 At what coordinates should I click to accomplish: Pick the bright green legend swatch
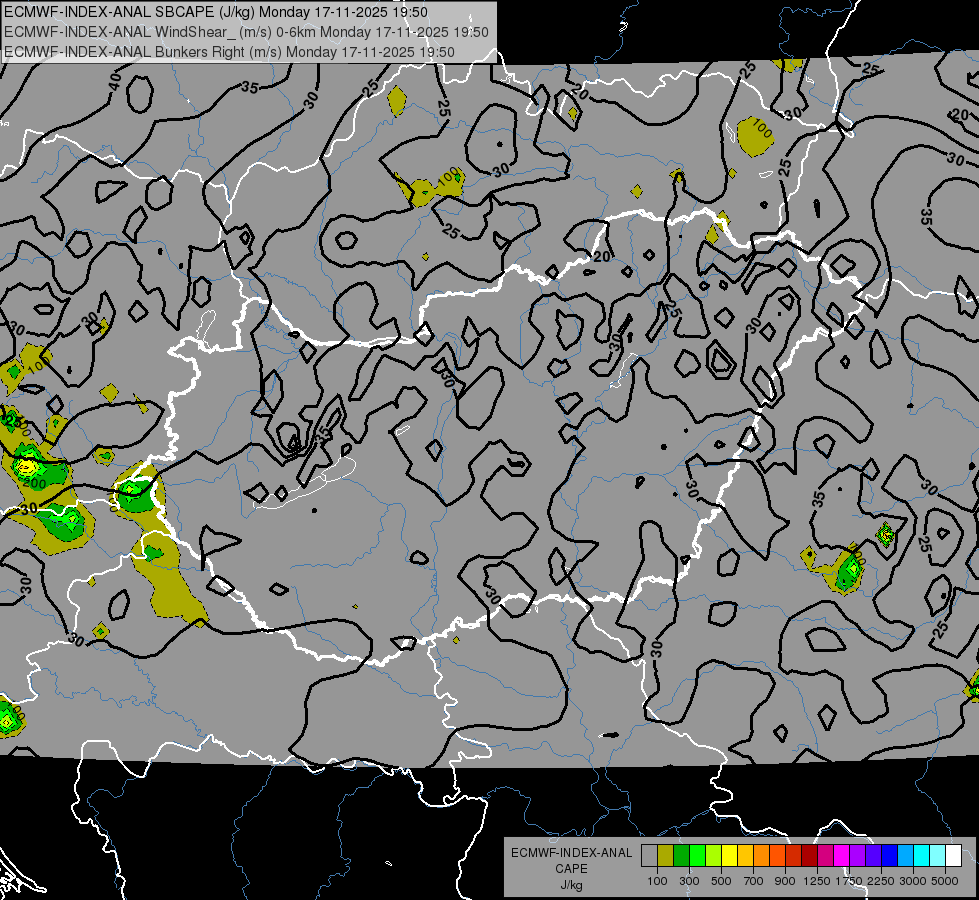(697, 856)
